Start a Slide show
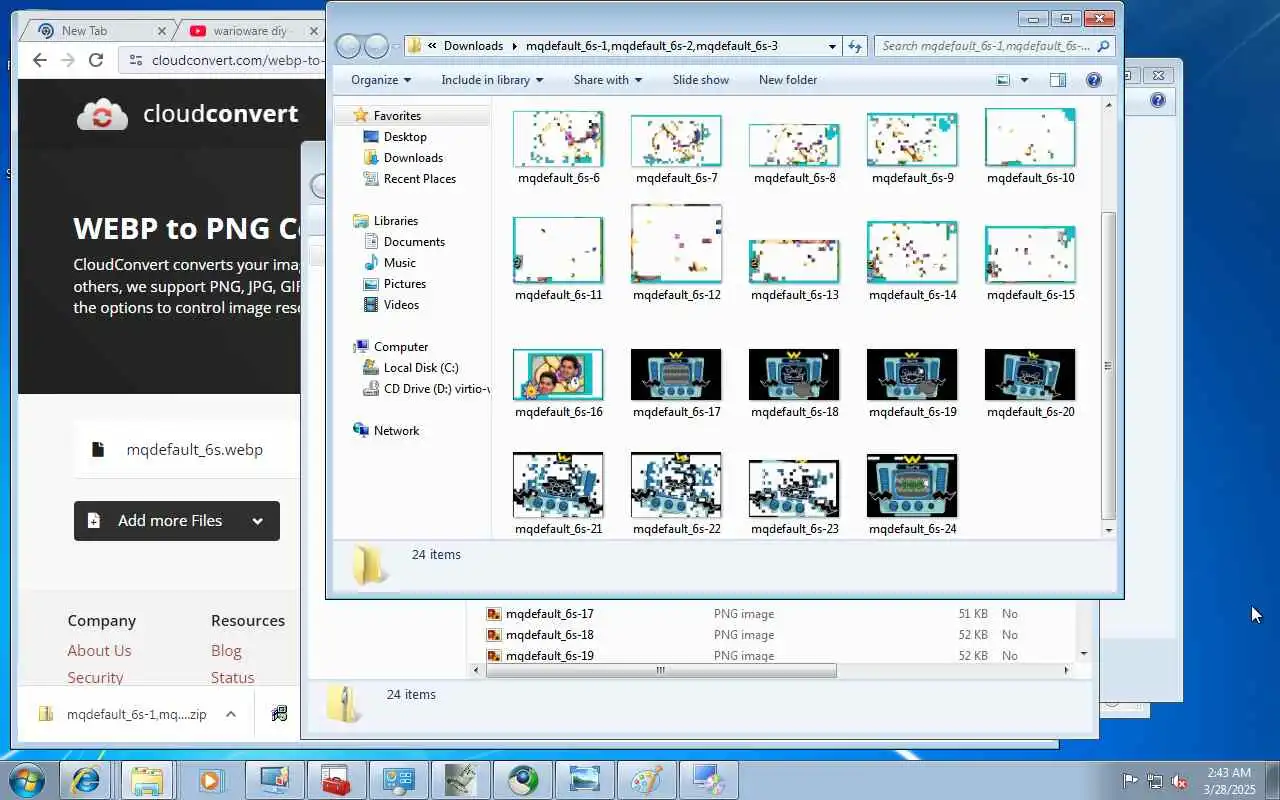The image size is (1280, 800). point(700,80)
